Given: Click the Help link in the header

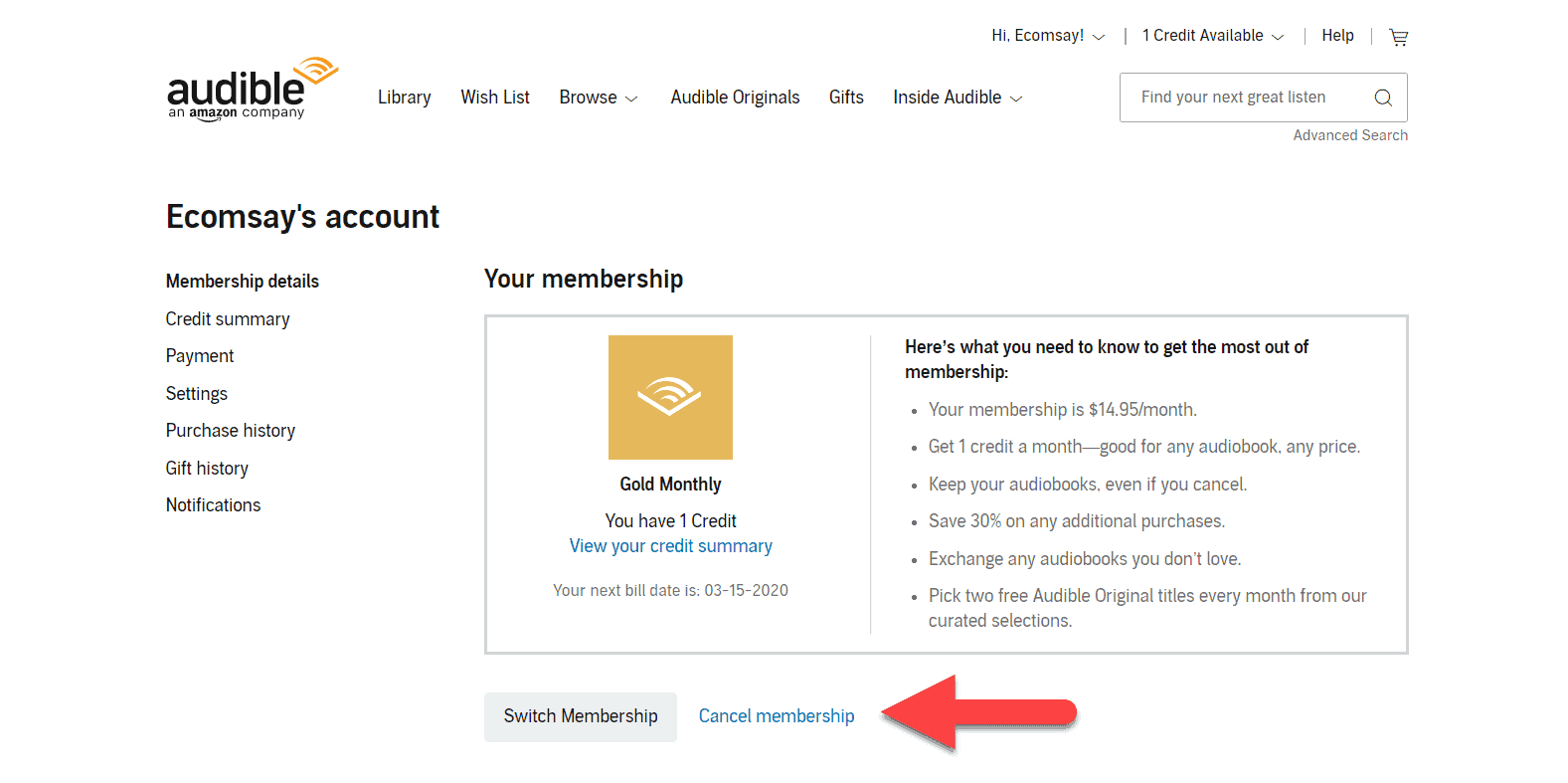Looking at the screenshot, I should (x=1337, y=36).
